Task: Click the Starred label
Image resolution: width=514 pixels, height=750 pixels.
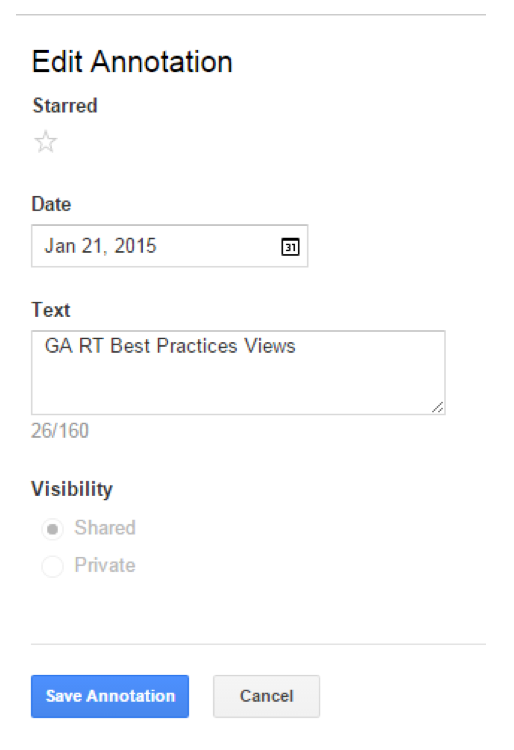Action: [65, 105]
